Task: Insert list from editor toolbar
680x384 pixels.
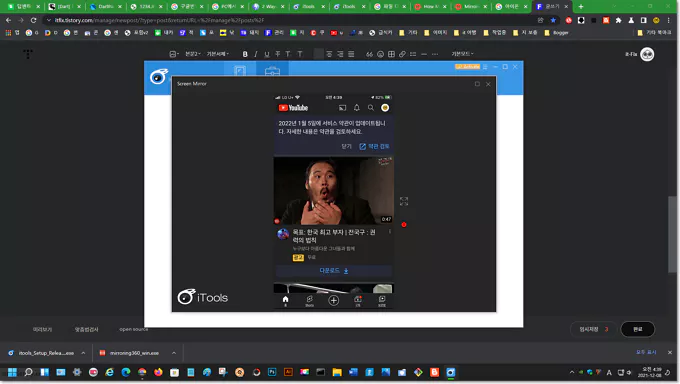Action: (x=413, y=54)
